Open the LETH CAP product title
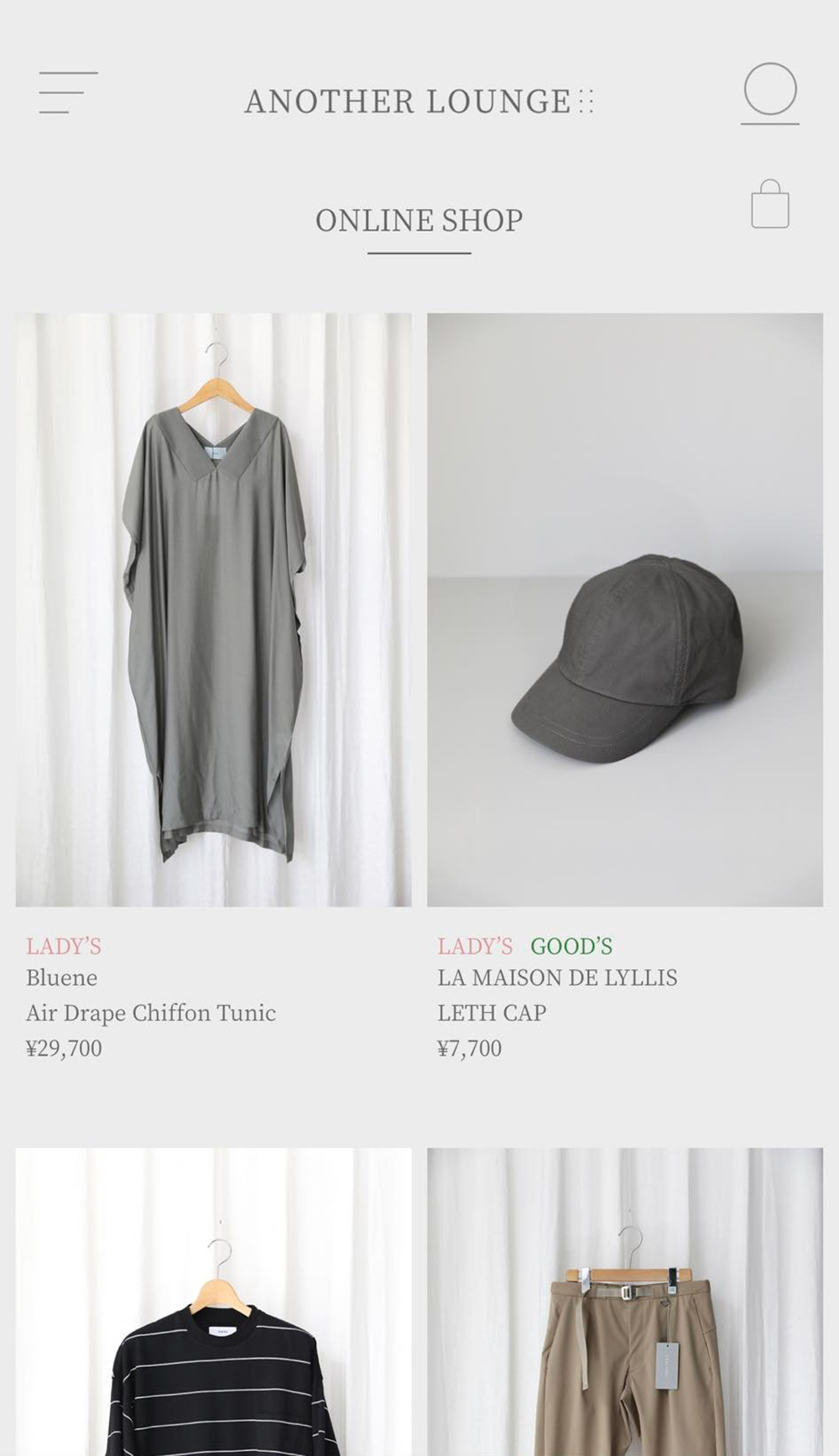Image resolution: width=839 pixels, height=1456 pixels. pos(492,1013)
